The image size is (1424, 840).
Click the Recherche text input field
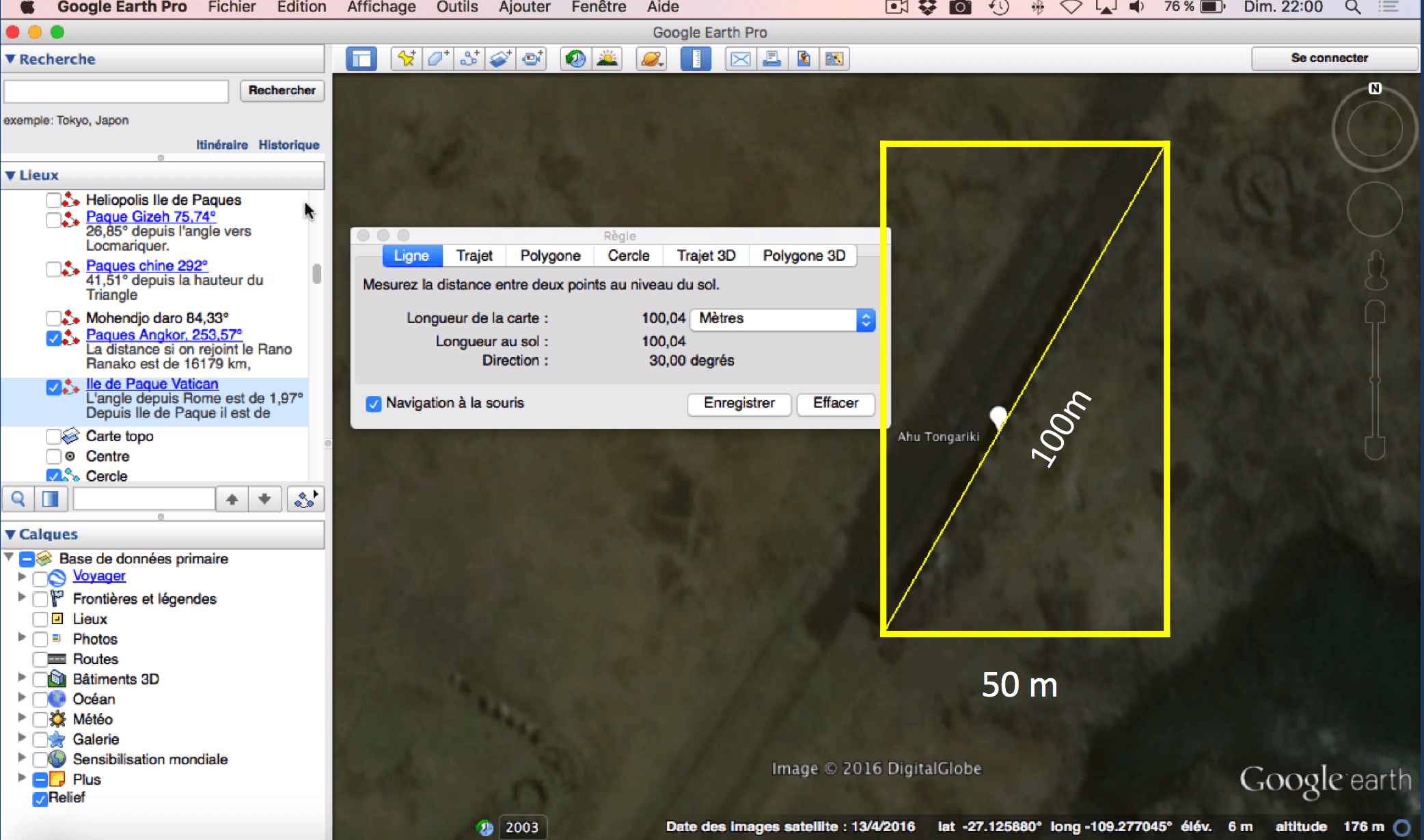pyautogui.click(x=116, y=91)
